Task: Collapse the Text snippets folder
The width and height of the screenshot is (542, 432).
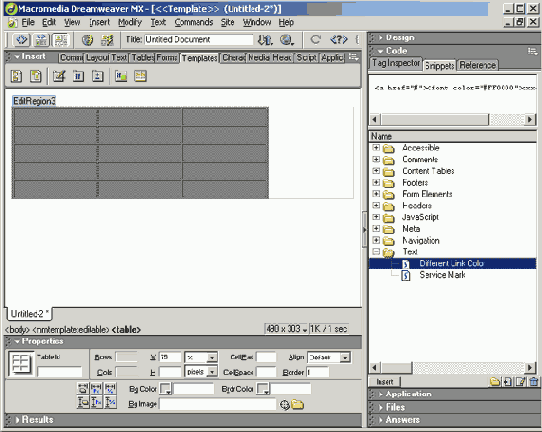Action: click(x=376, y=252)
